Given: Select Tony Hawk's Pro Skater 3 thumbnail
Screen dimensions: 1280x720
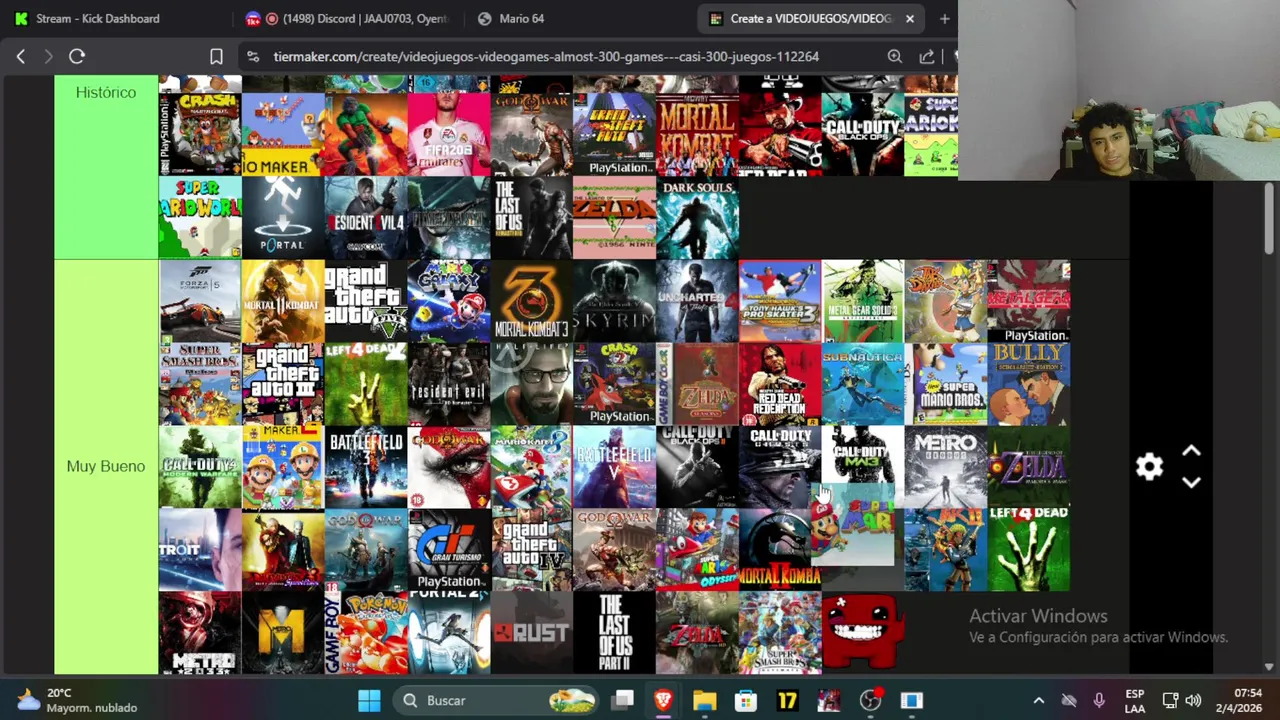Looking at the screenshot, I should [781, 301].
